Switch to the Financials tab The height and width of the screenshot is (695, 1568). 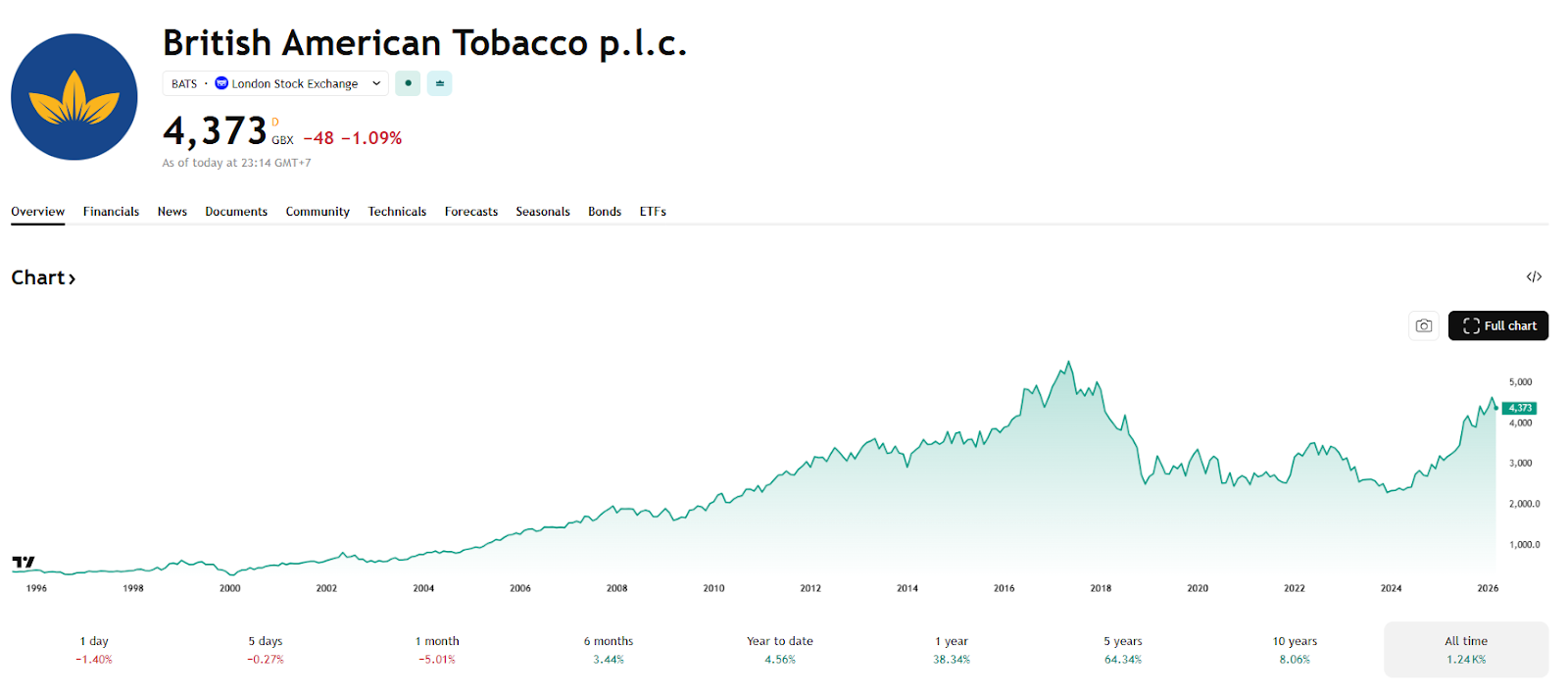coord(111,211)
